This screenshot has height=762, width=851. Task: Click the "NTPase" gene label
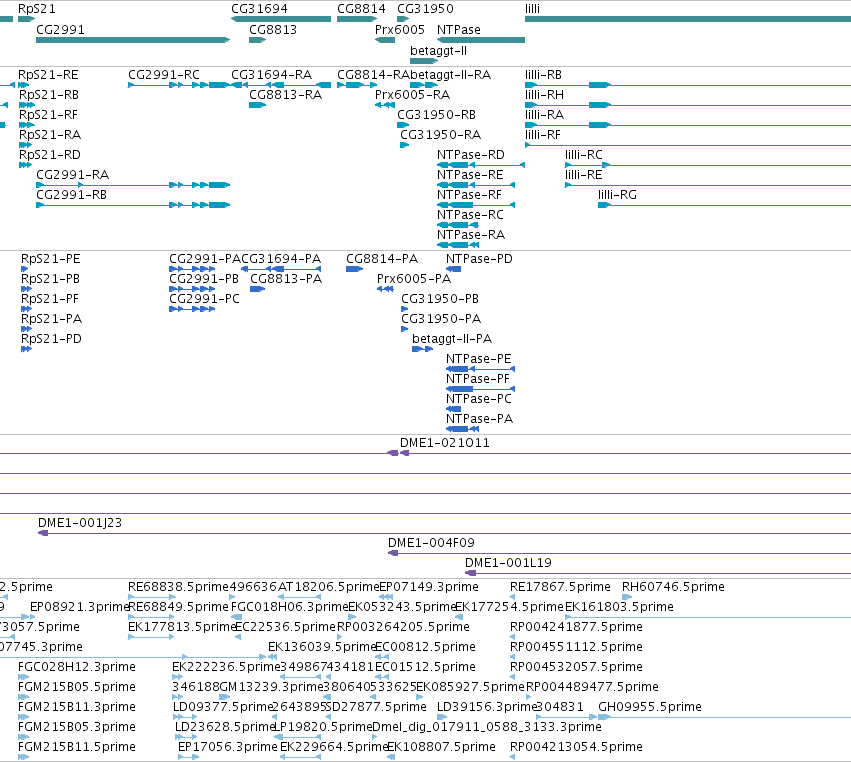tap(459, 30)
